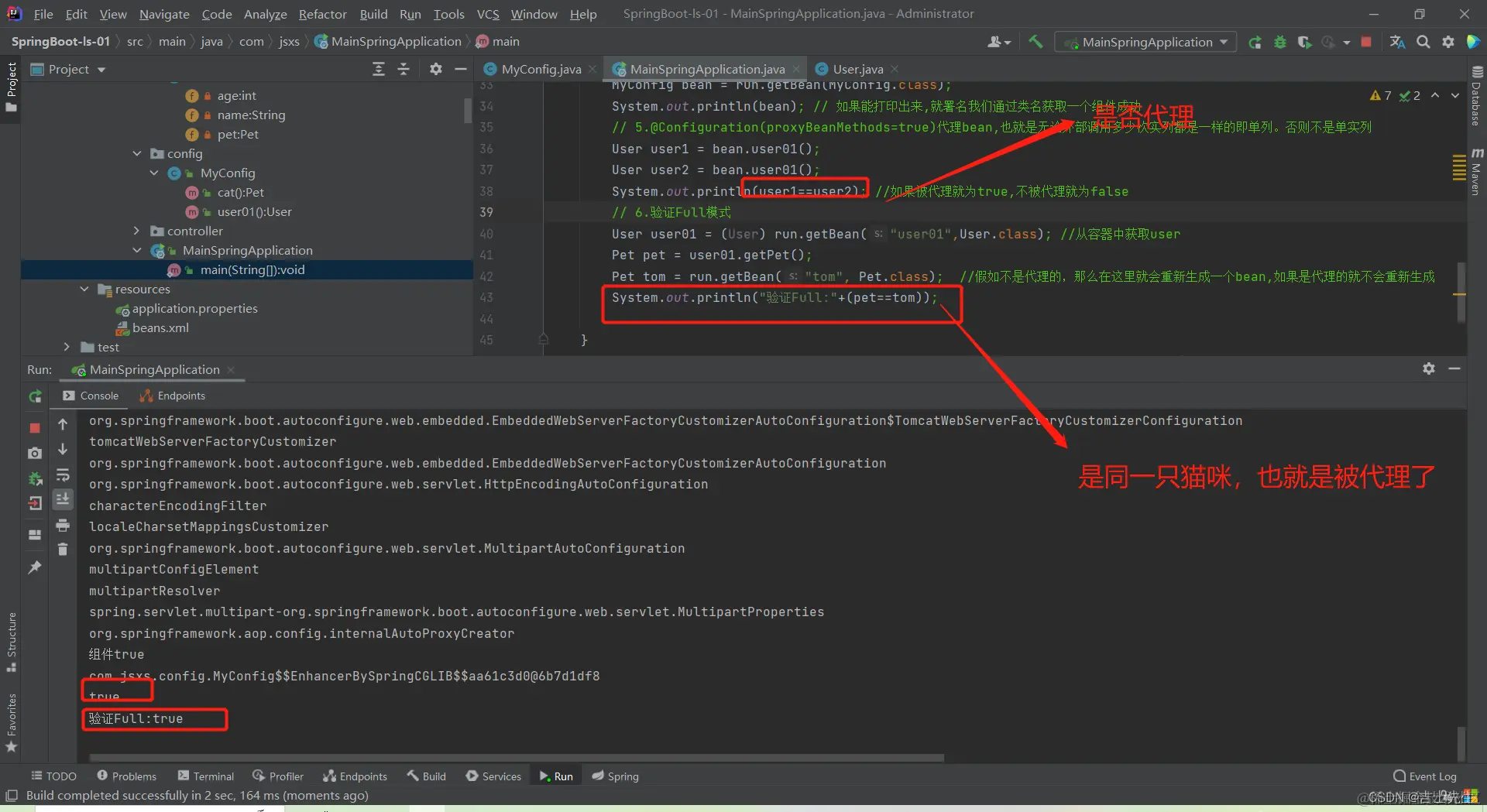Pin the Run tab with the pin icon
This screenshot has width=1487, height=812.
pyautogui.click(x=35, y=567)
